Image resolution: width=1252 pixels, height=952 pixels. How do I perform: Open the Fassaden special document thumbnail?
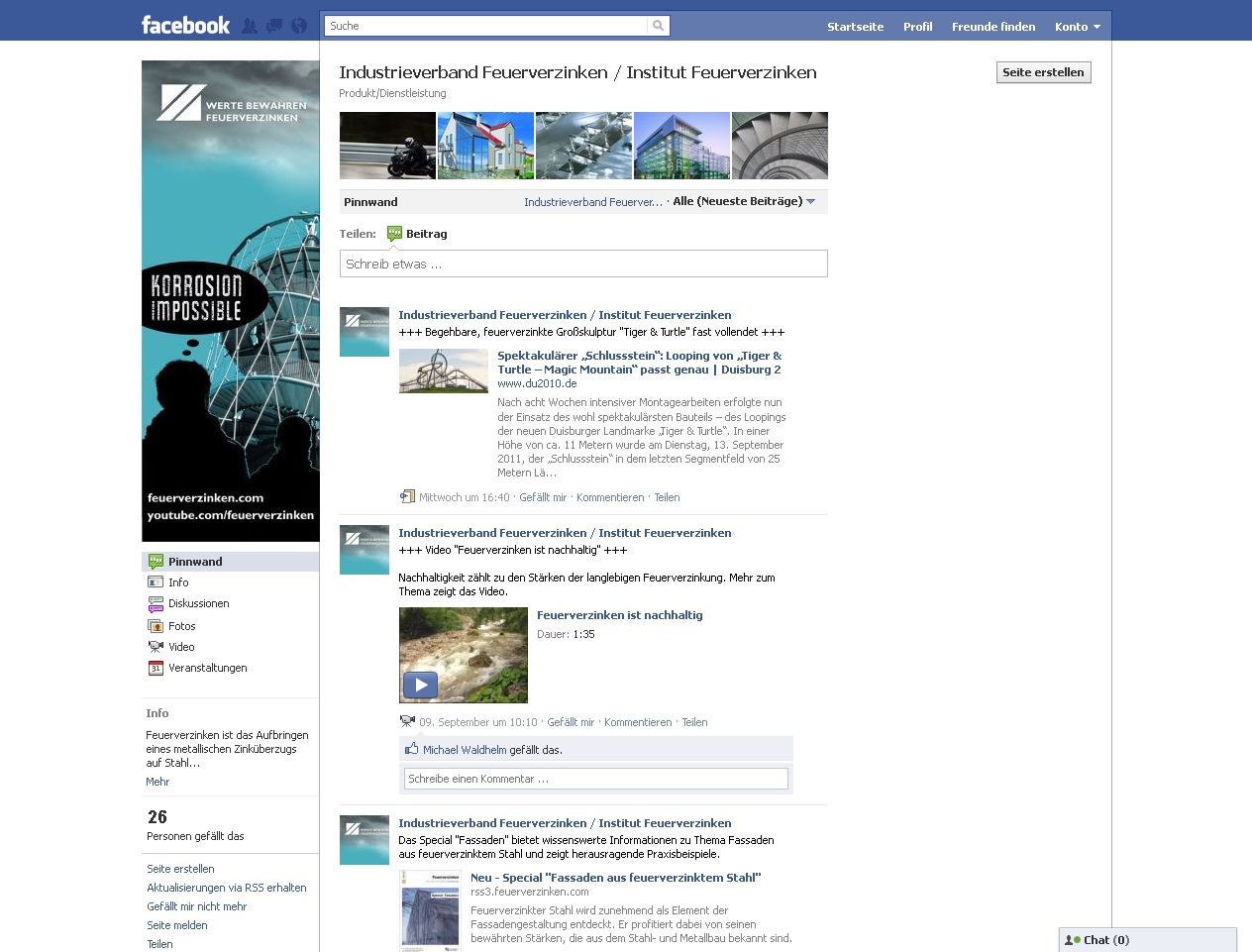[430, 910]
